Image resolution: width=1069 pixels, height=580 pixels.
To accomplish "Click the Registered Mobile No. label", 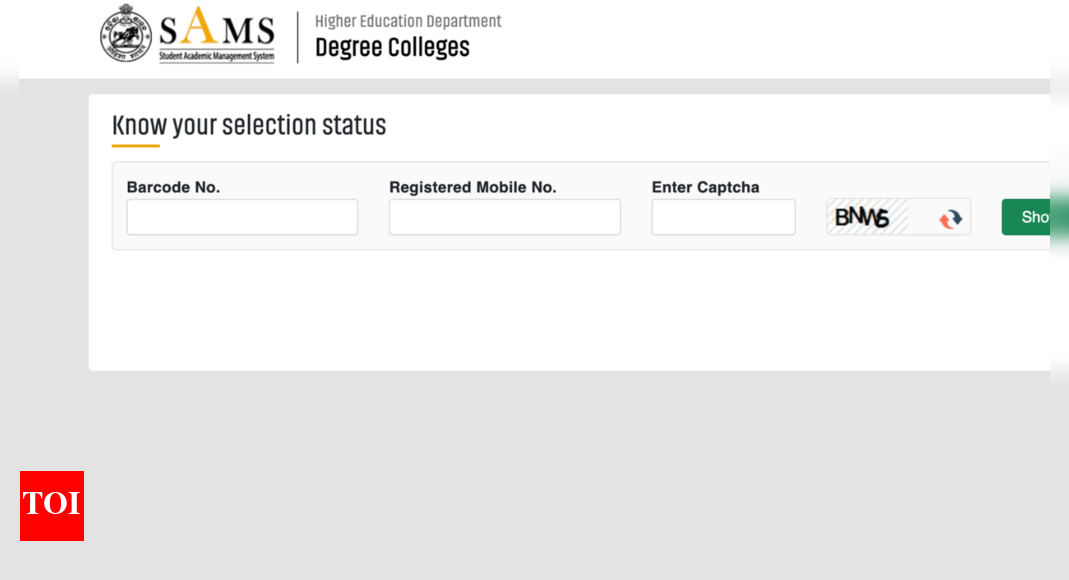I will pos(472,187).
